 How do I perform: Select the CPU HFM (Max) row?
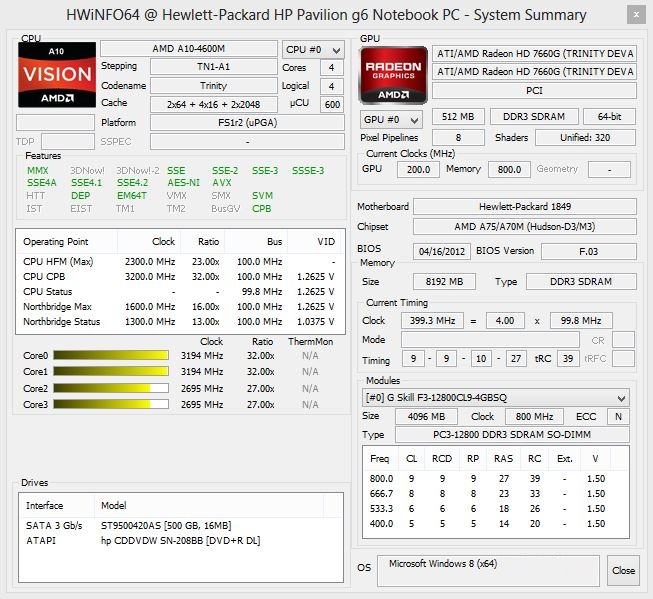click(179, 262)
